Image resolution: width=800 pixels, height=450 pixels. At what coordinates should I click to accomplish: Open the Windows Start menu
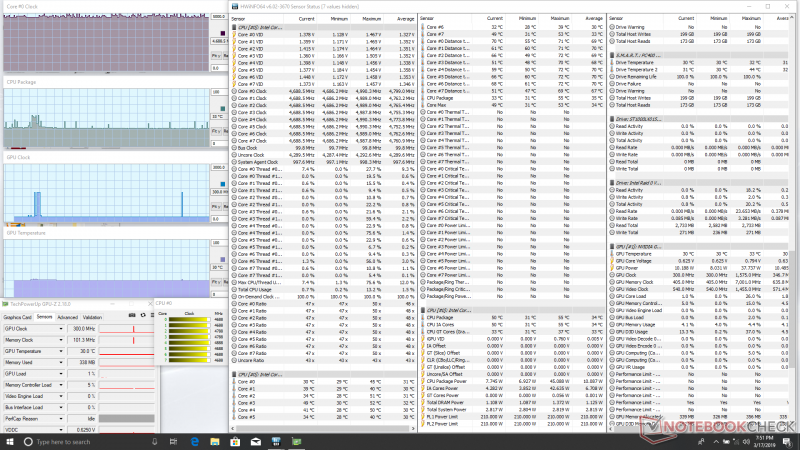(x=10, y=441)
